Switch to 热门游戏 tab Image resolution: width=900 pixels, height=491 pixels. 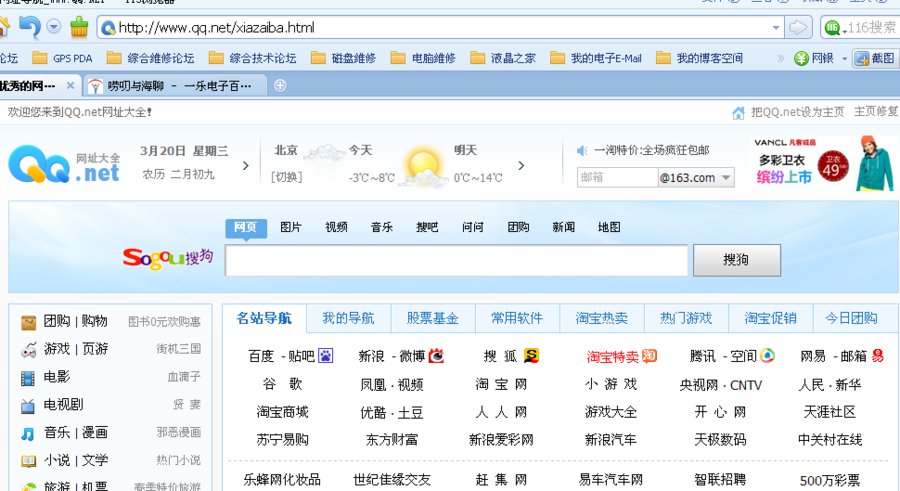click(686, 318)
